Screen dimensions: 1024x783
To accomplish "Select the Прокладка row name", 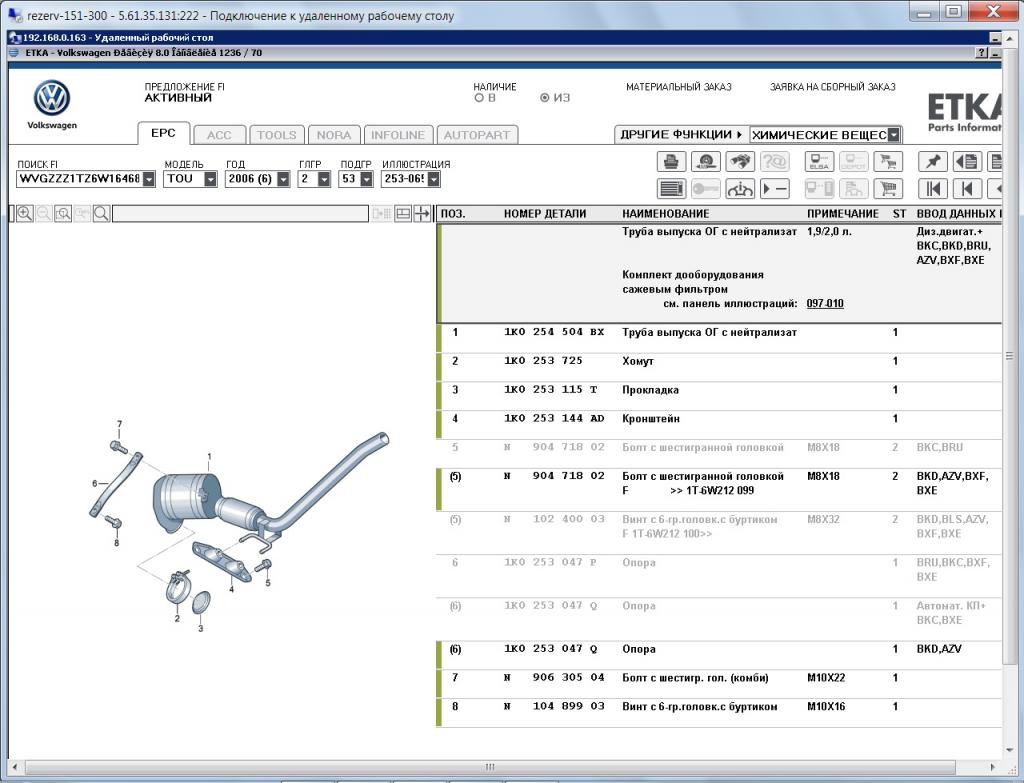I will pyautogui.click(x=650, y=390).
